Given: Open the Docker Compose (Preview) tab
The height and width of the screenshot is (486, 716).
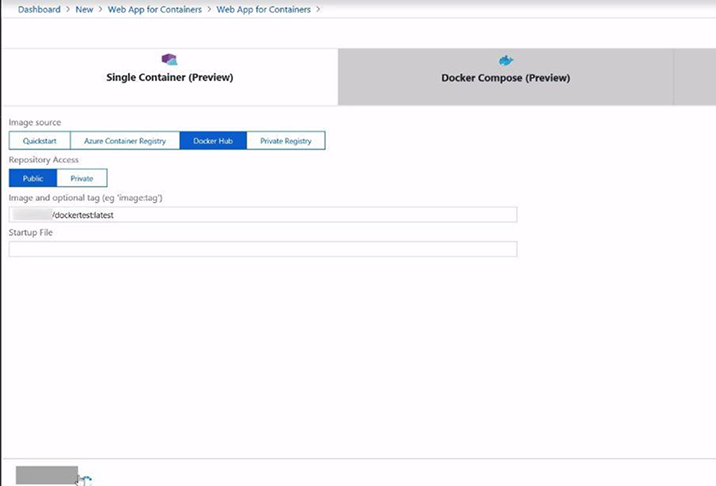Looking at the screenshot, I should [x=505, y=77].
